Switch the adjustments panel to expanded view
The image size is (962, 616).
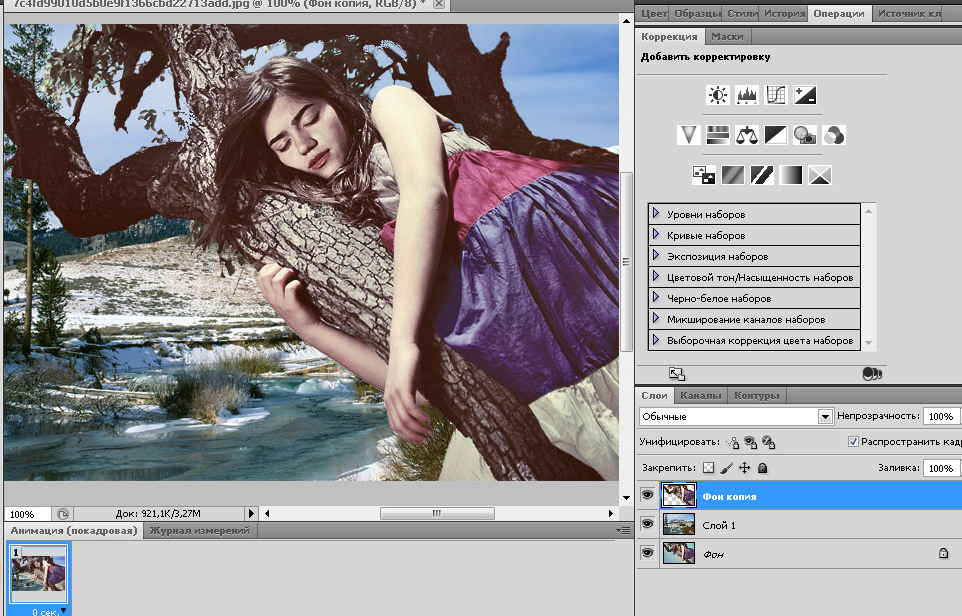tap(677, 374)
